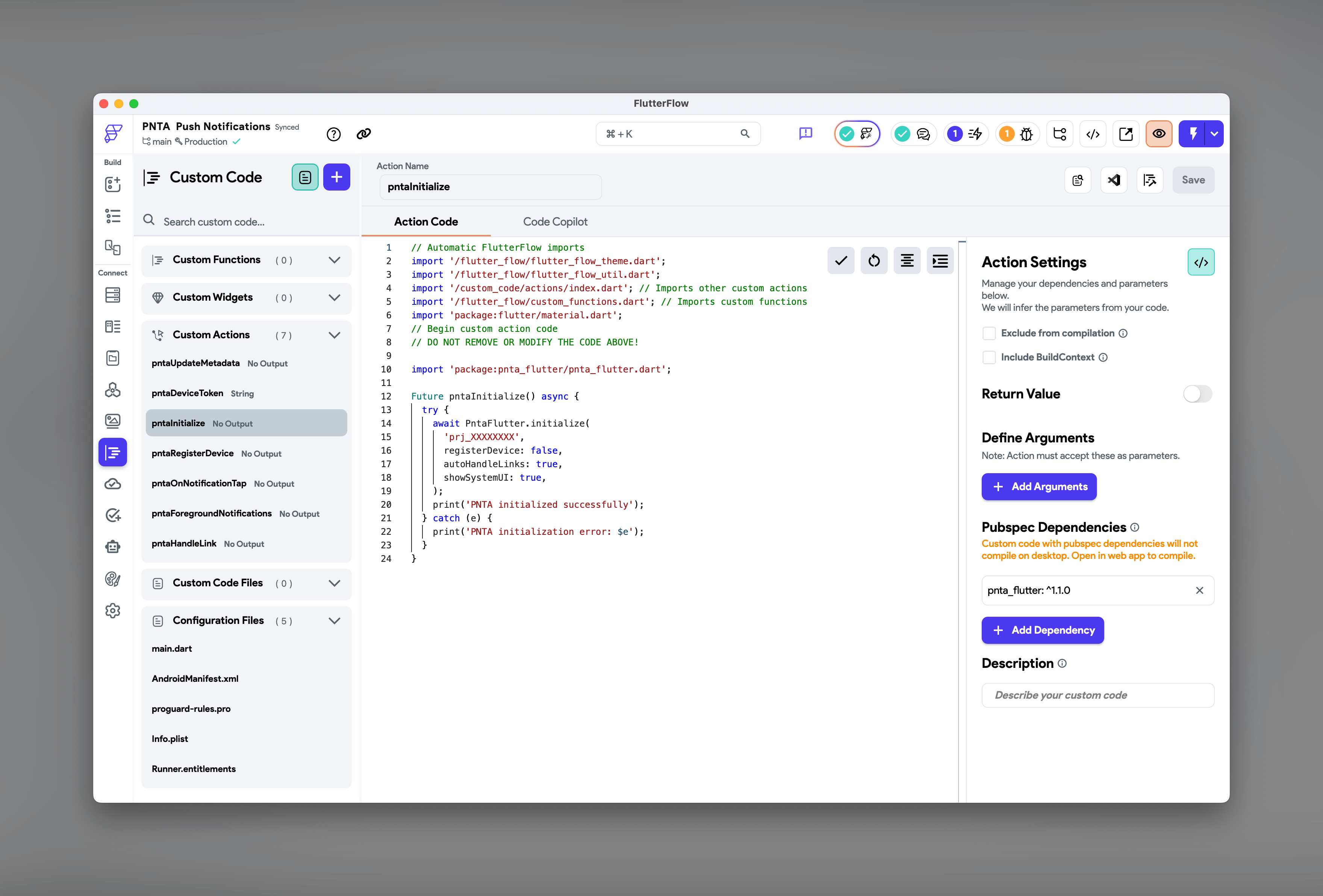Toggle the Action Settings code panel button
Image resolution: width=1323 pixels, height=896 pixels.
point(1201,262)
